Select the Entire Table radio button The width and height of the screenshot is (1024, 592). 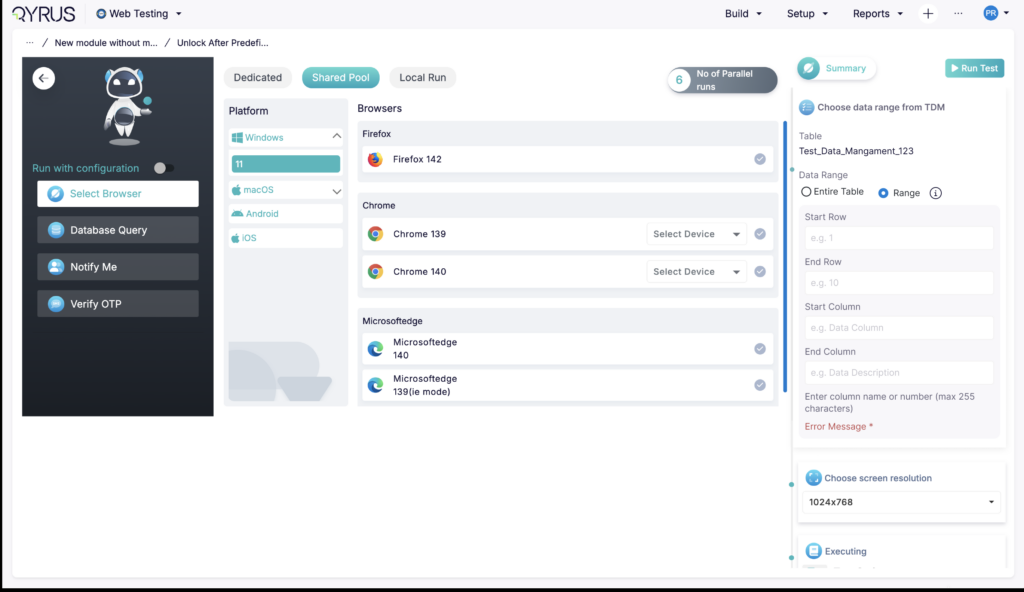(x=806, y=192)
